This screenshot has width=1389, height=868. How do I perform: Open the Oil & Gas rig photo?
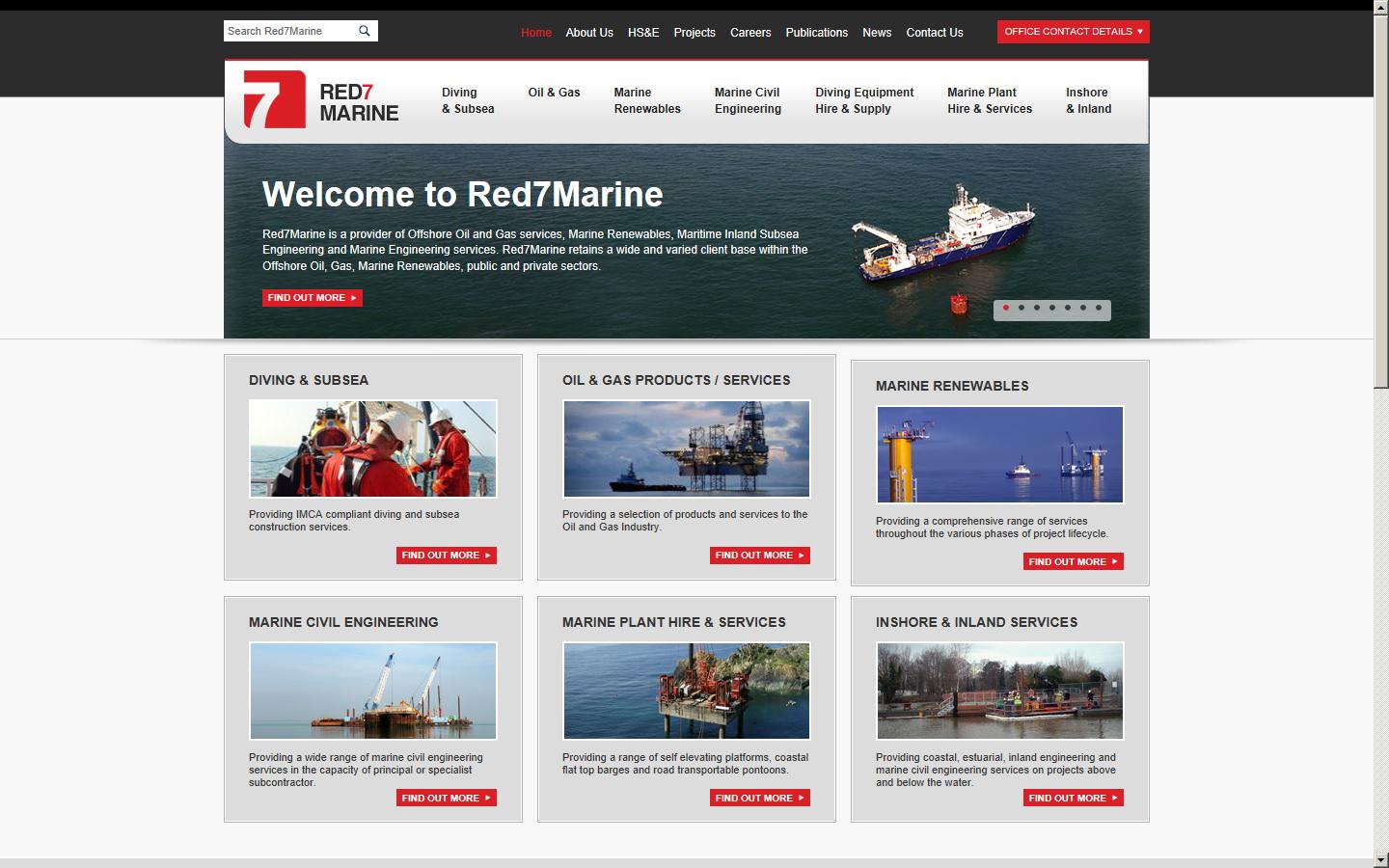point(686,449)
